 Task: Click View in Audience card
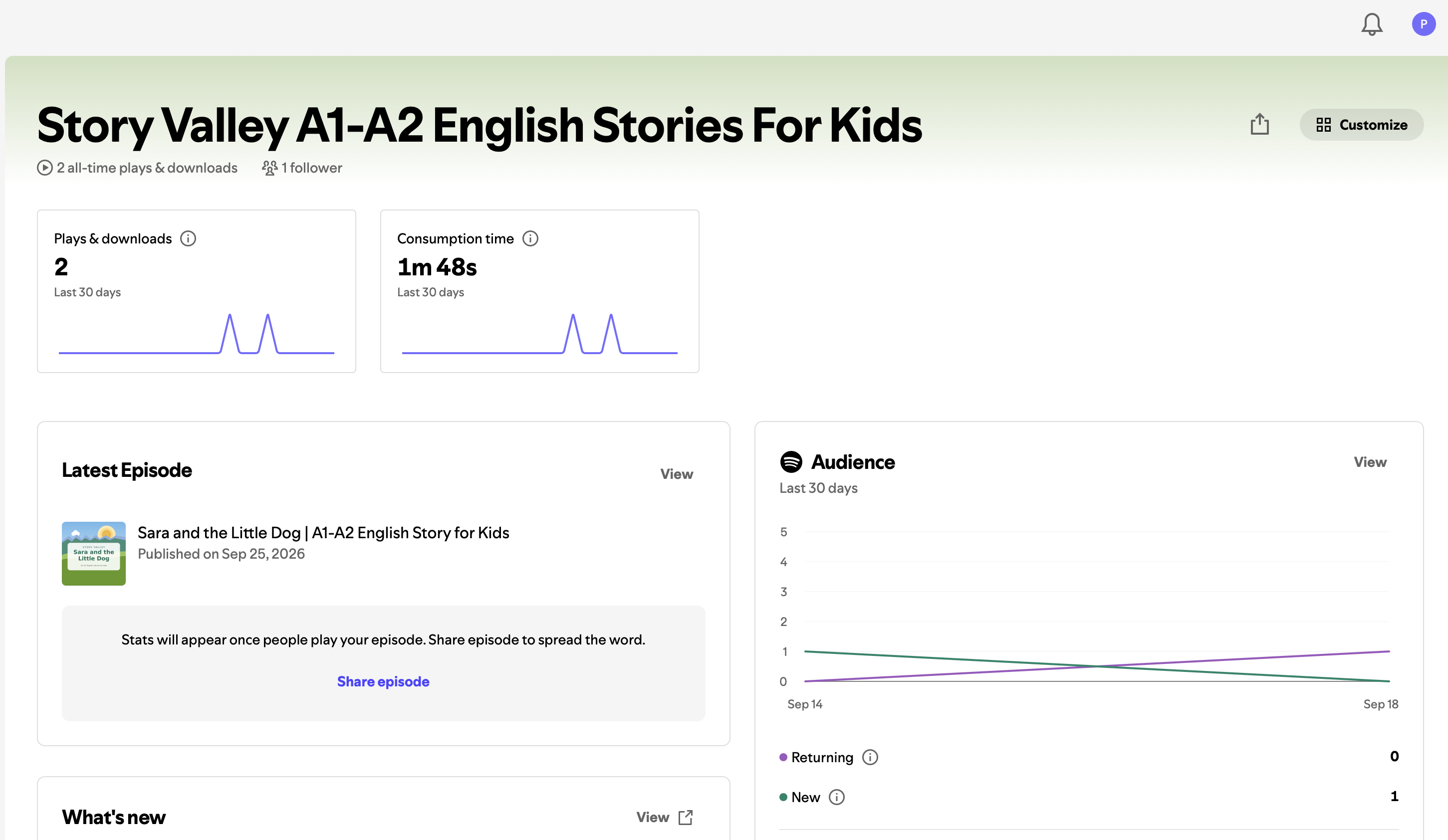[1370, 462]
